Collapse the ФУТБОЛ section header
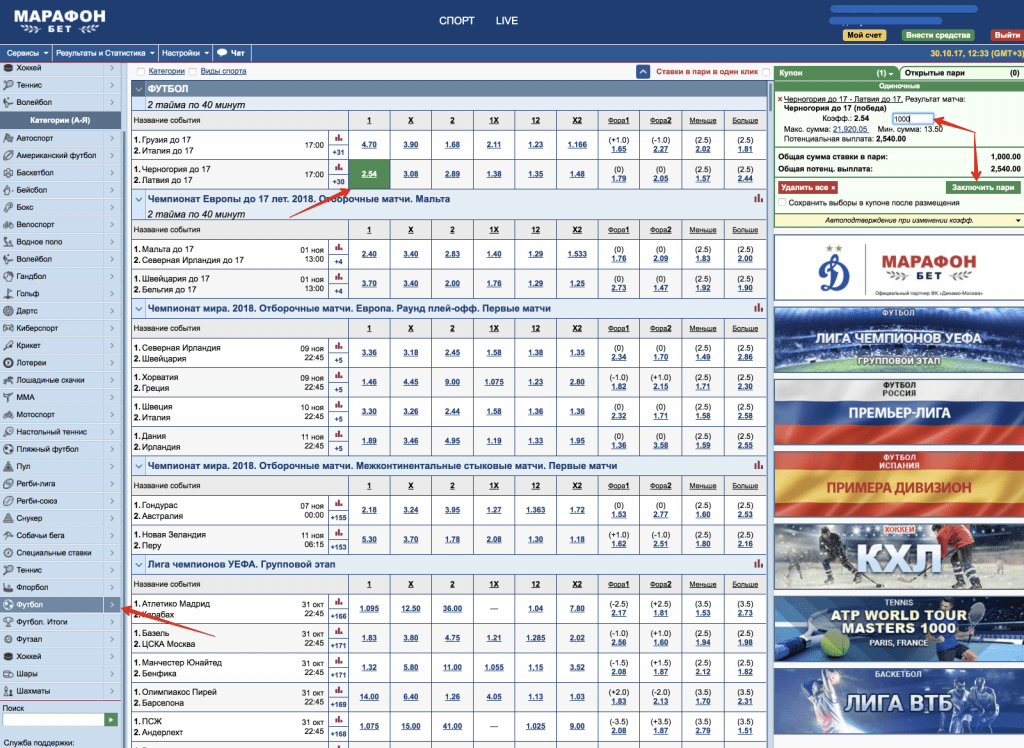 pyautogui.click(x=140, y=89)
